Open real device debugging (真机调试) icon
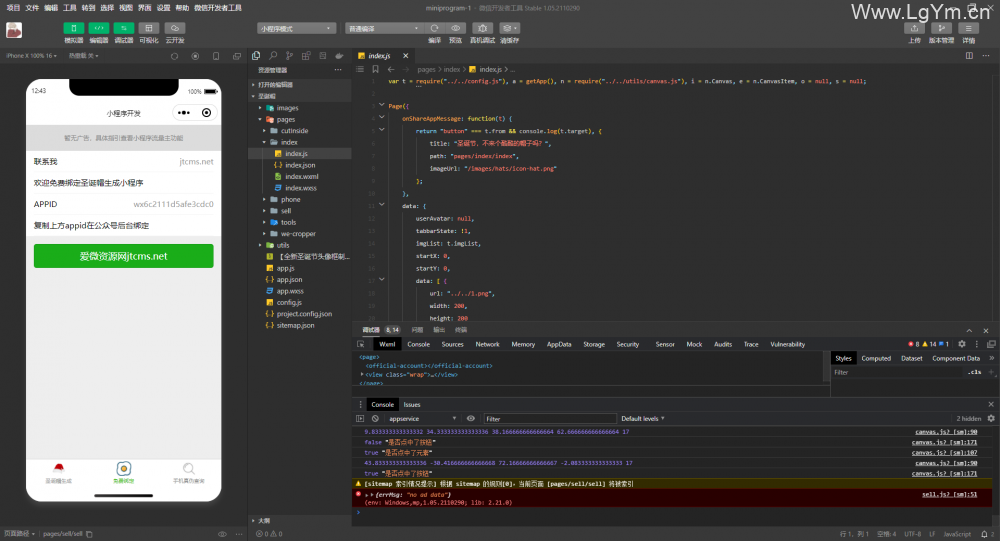Viewport: 1000px width, 541px height. point(482,28)
